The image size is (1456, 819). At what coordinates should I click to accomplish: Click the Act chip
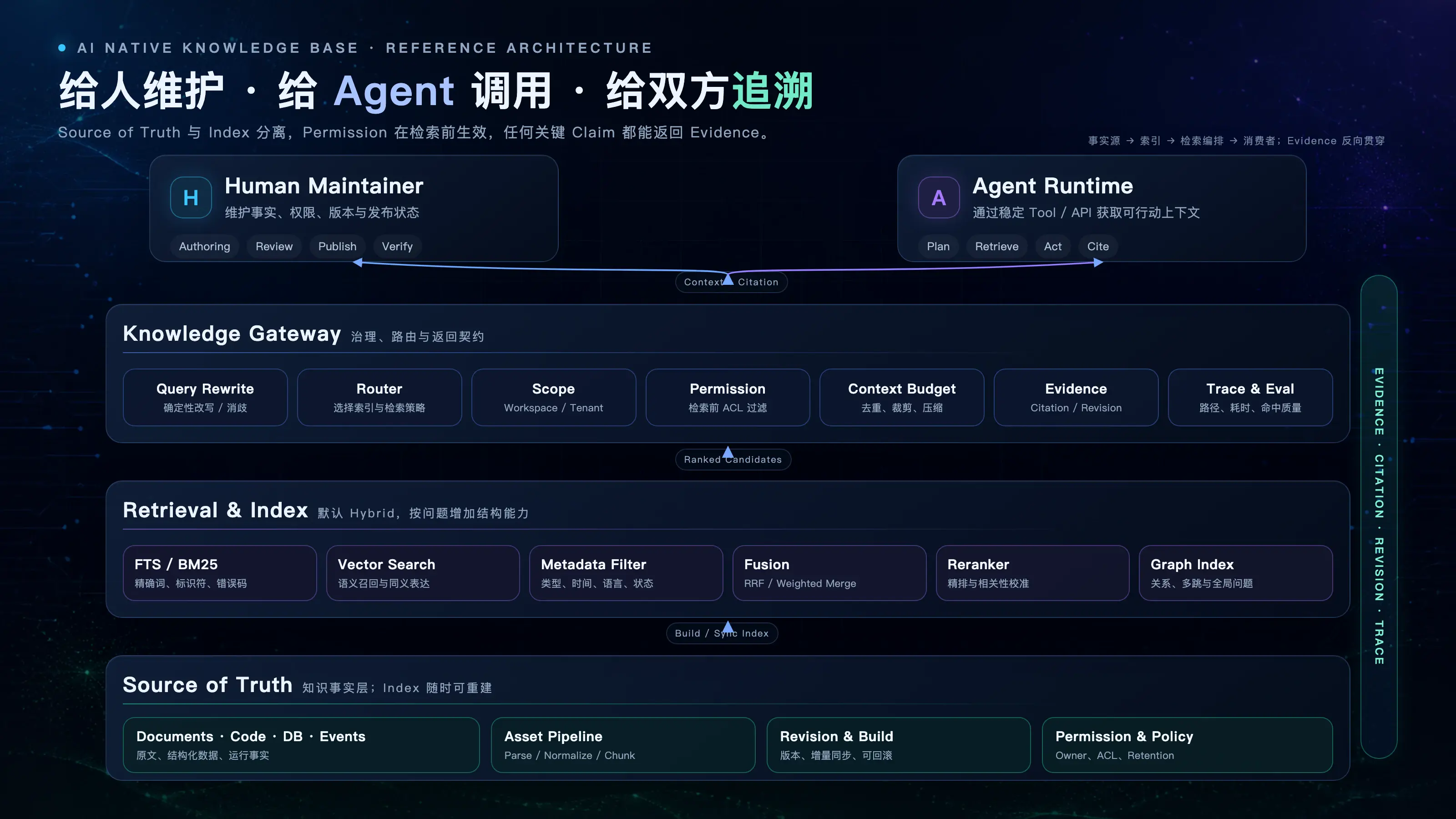[x=1052, y=247]
